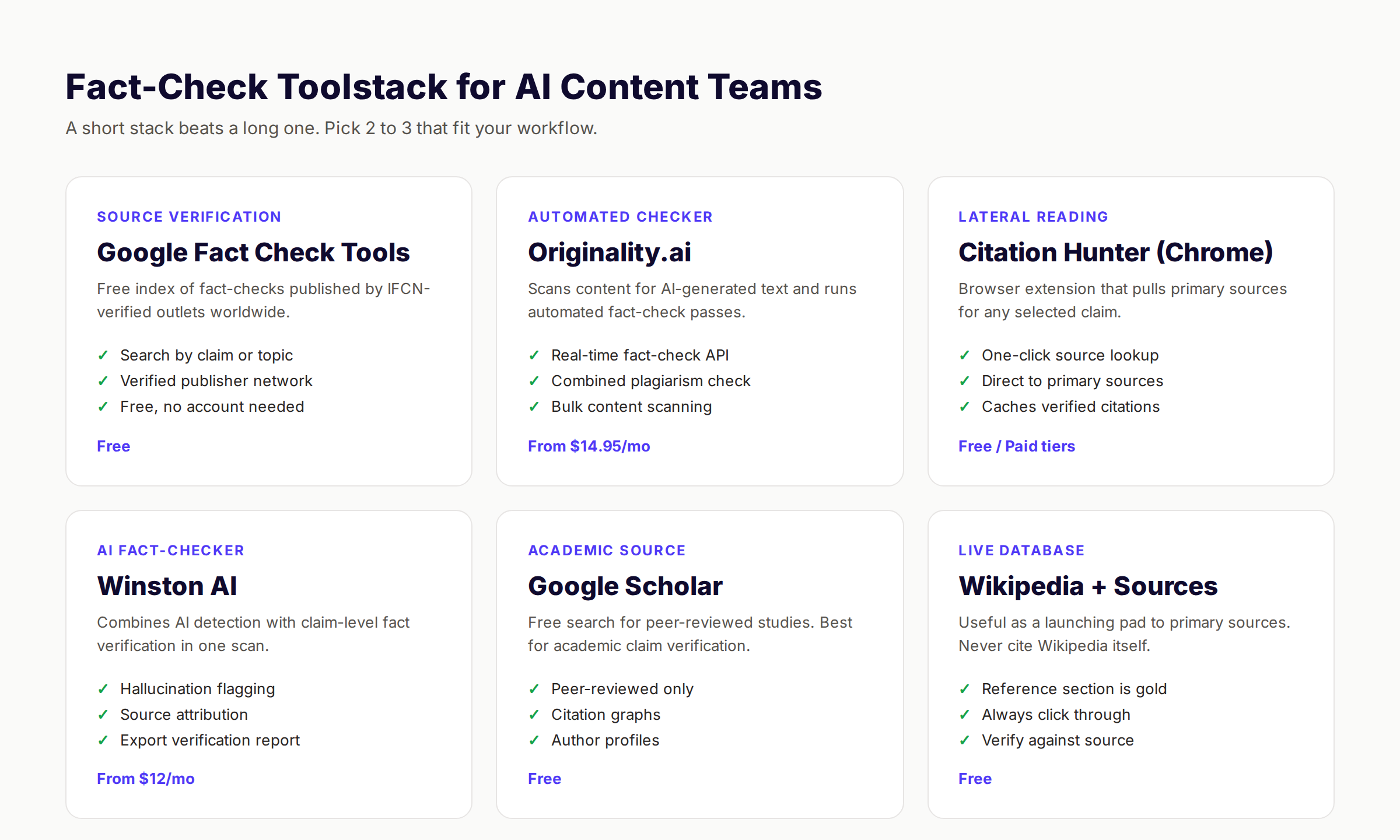This screenshot has height=840, width=1400.
Task: Click the 'ACADEMIC SOURCE' category label
Action: 607,551
